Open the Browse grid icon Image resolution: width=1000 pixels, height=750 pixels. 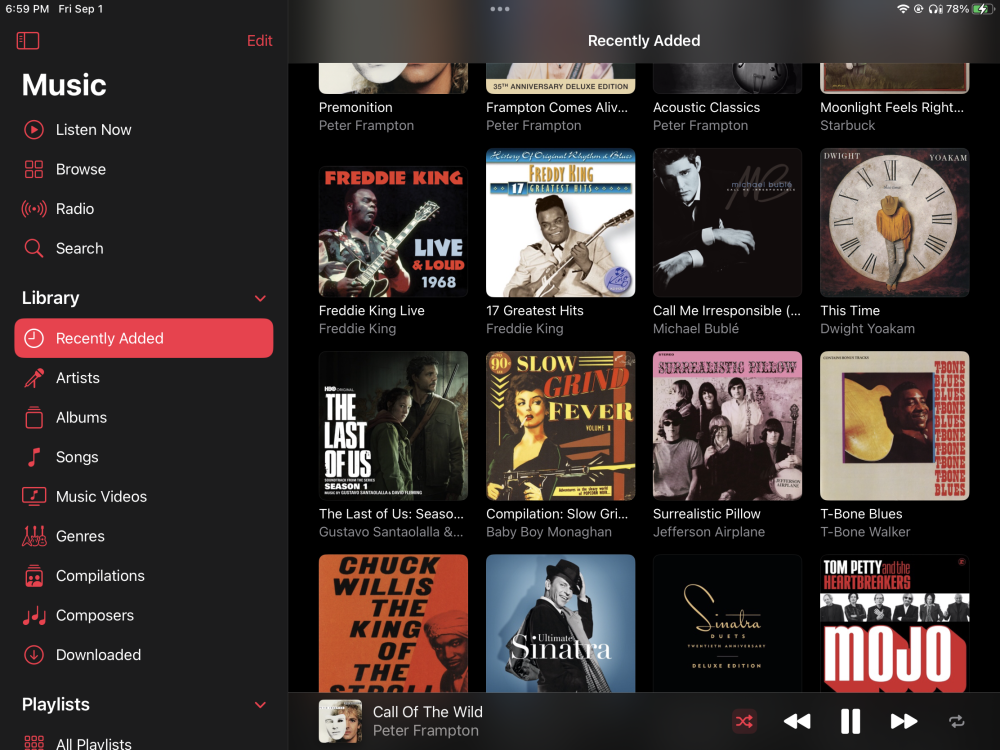(34, 169)
